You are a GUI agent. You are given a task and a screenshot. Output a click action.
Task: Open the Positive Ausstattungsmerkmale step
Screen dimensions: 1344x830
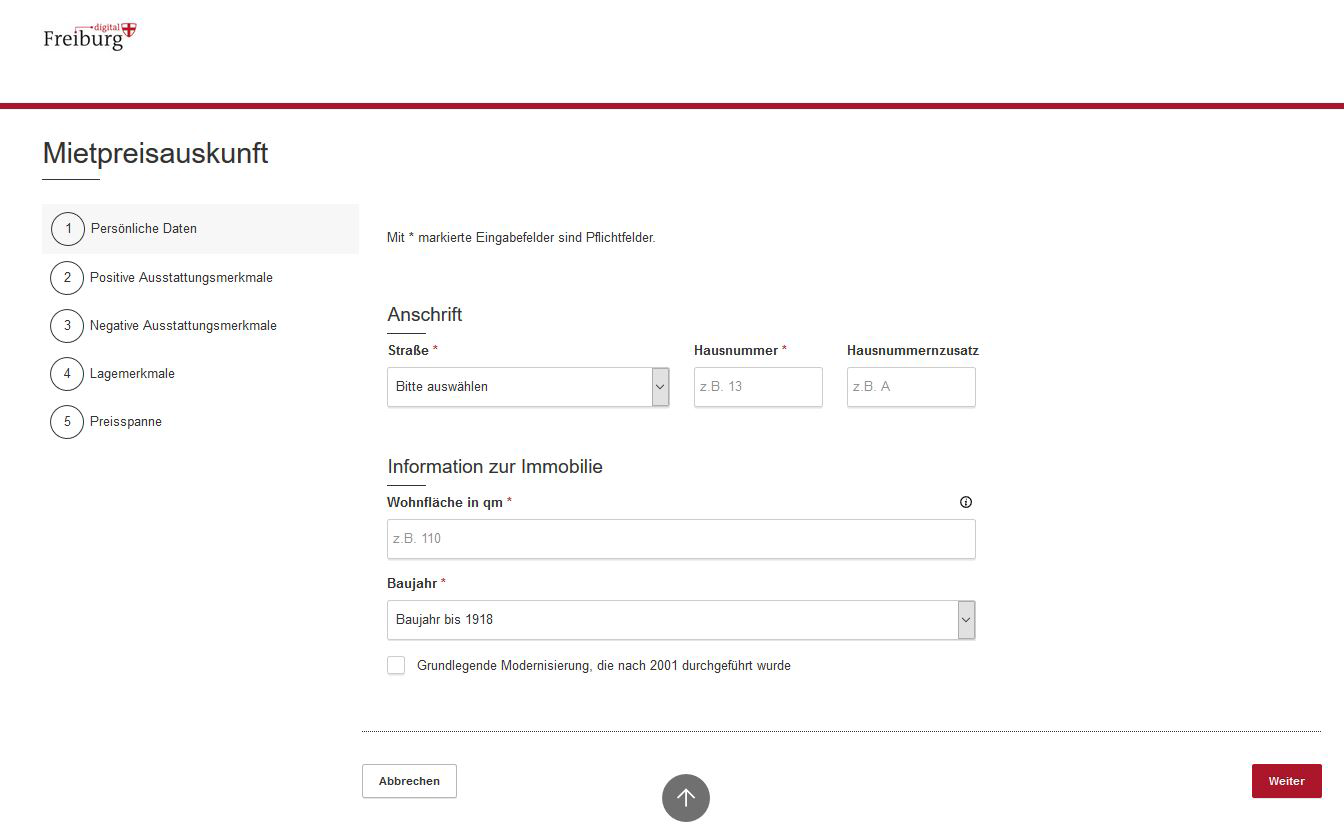(x=181, y=278)
